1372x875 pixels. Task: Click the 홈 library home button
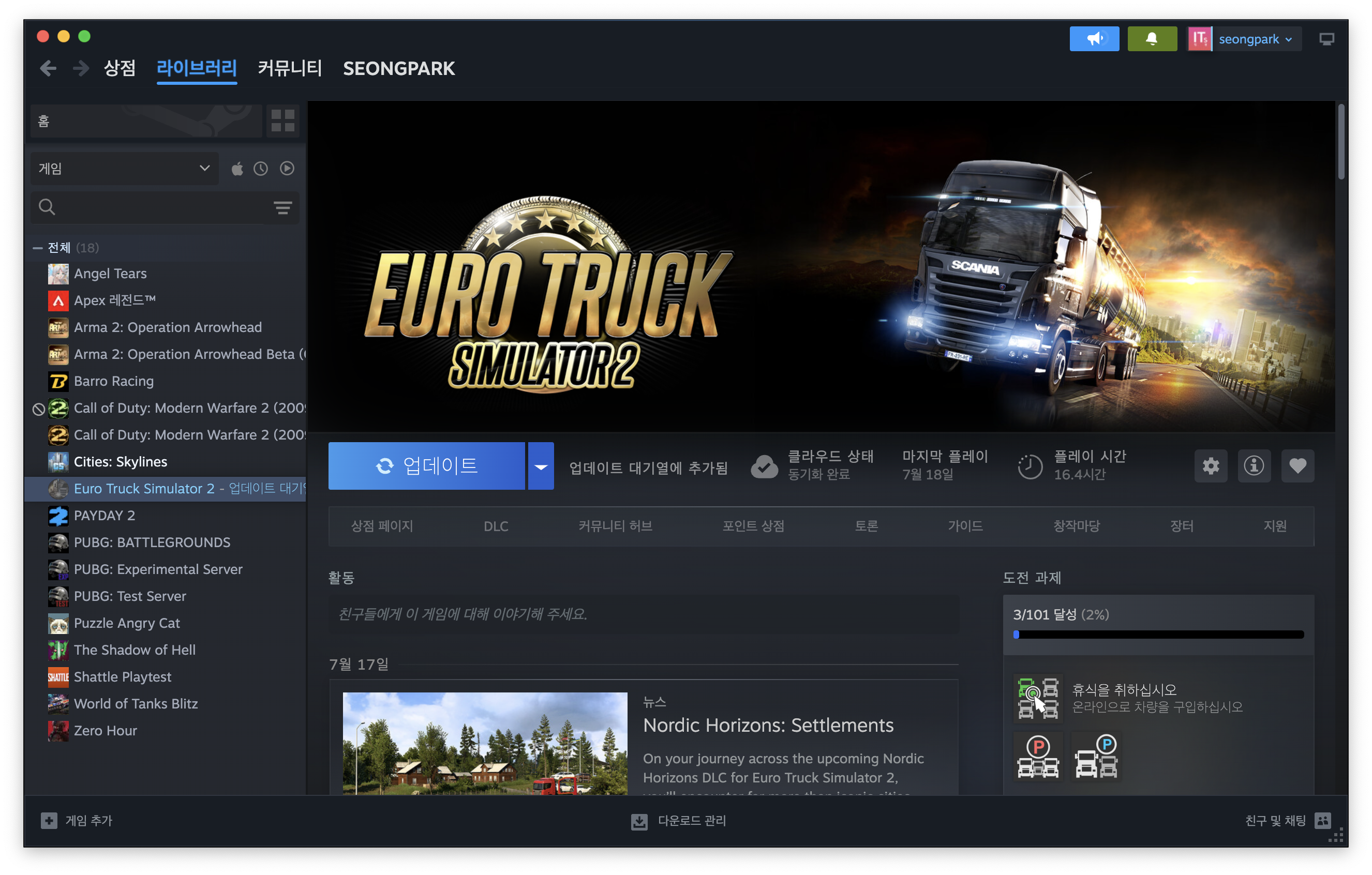pyautogui.click(x=146, y=121)
